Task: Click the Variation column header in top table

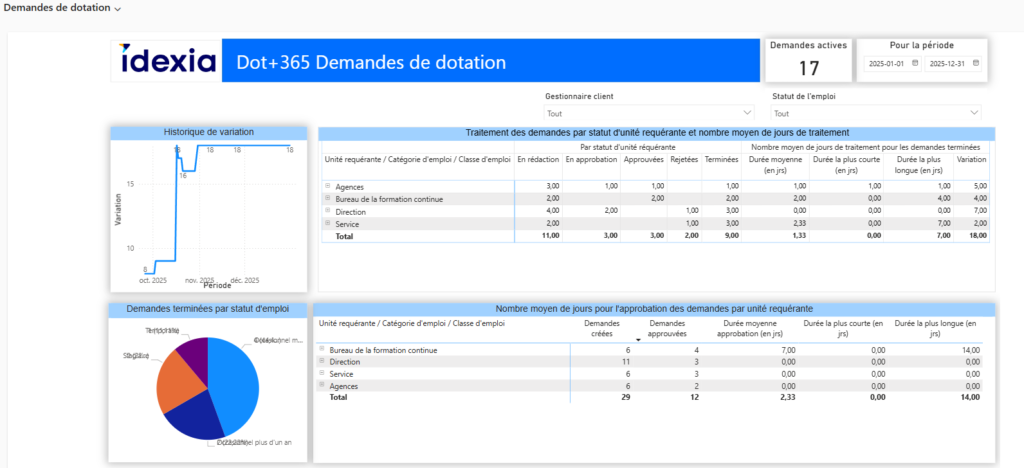Action: (971, 159)
